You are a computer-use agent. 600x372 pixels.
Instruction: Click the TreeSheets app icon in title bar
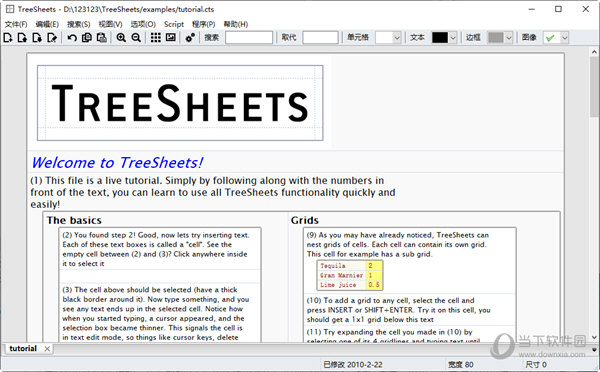coord(10,9)
